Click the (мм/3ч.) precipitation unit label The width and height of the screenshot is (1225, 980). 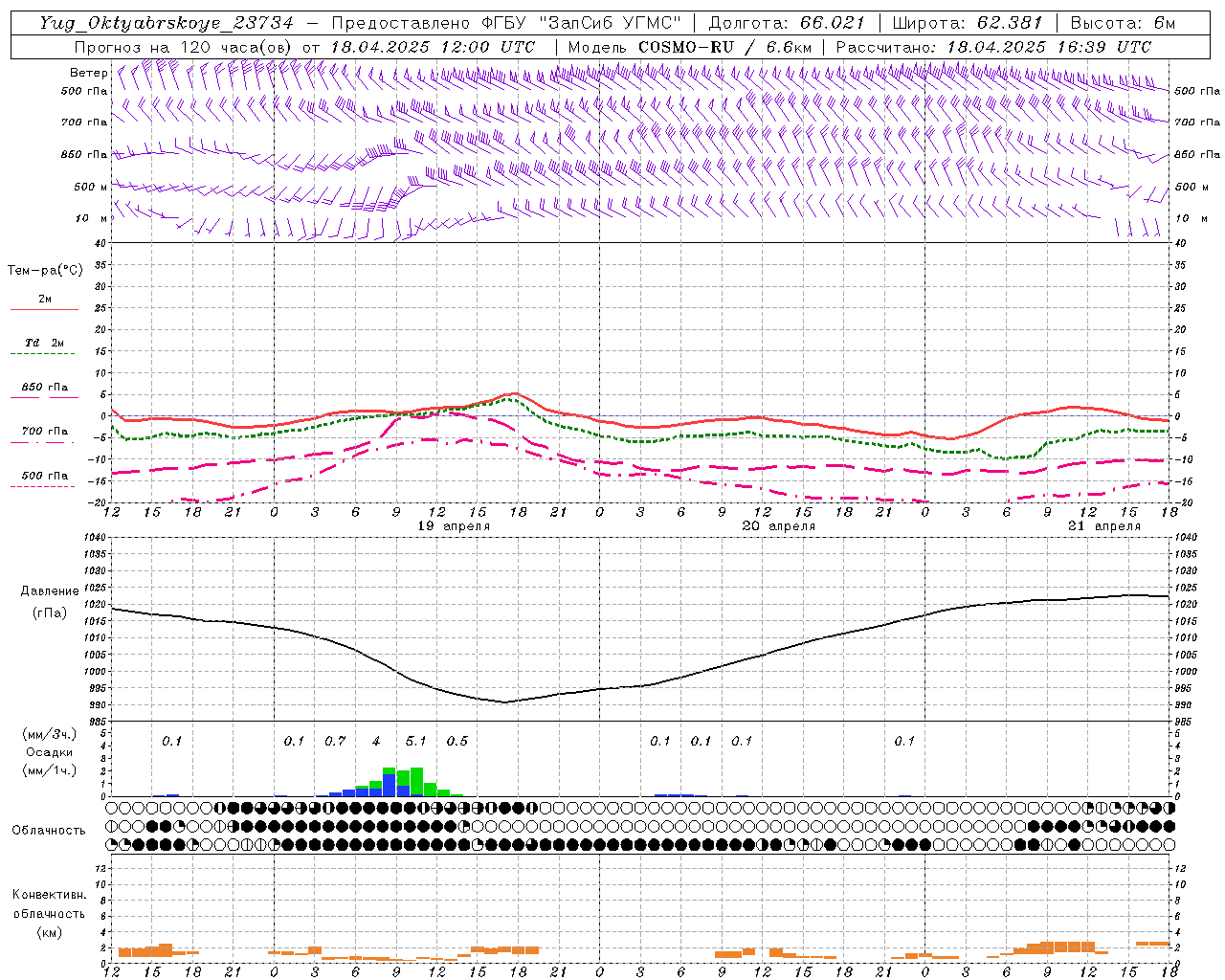tap(50, 734)
